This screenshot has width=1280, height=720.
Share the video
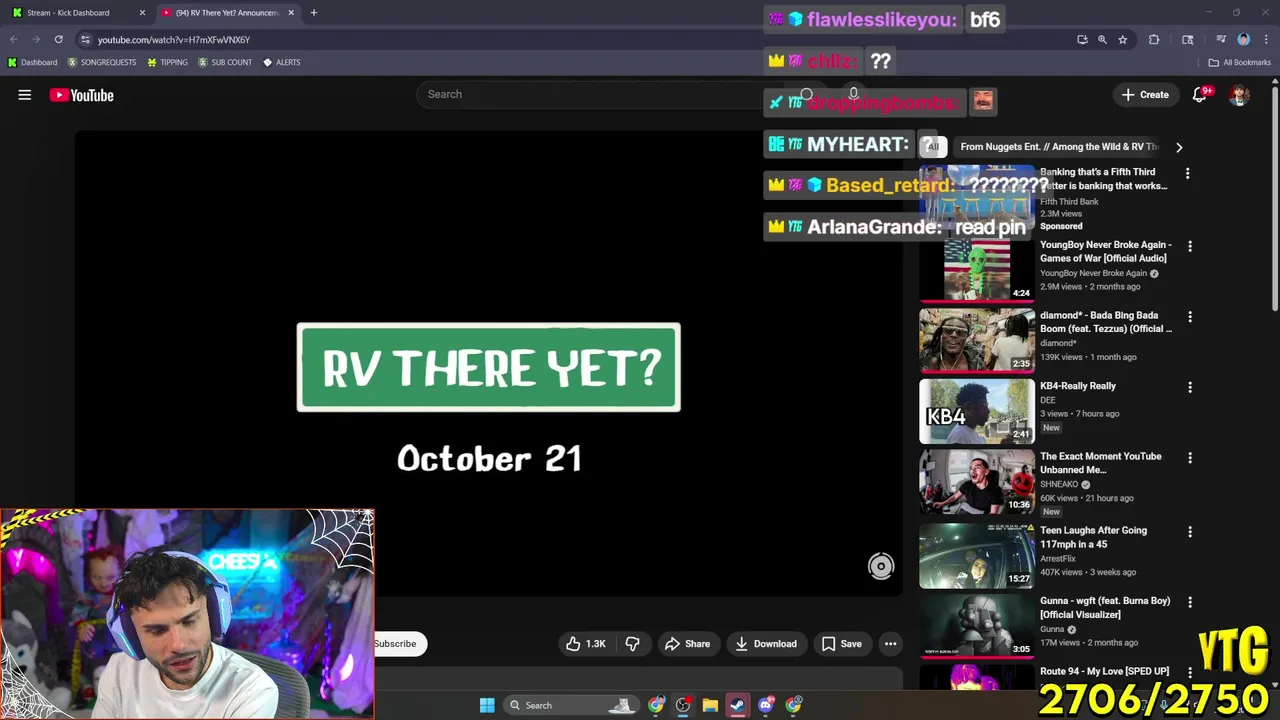pos(687,644)
